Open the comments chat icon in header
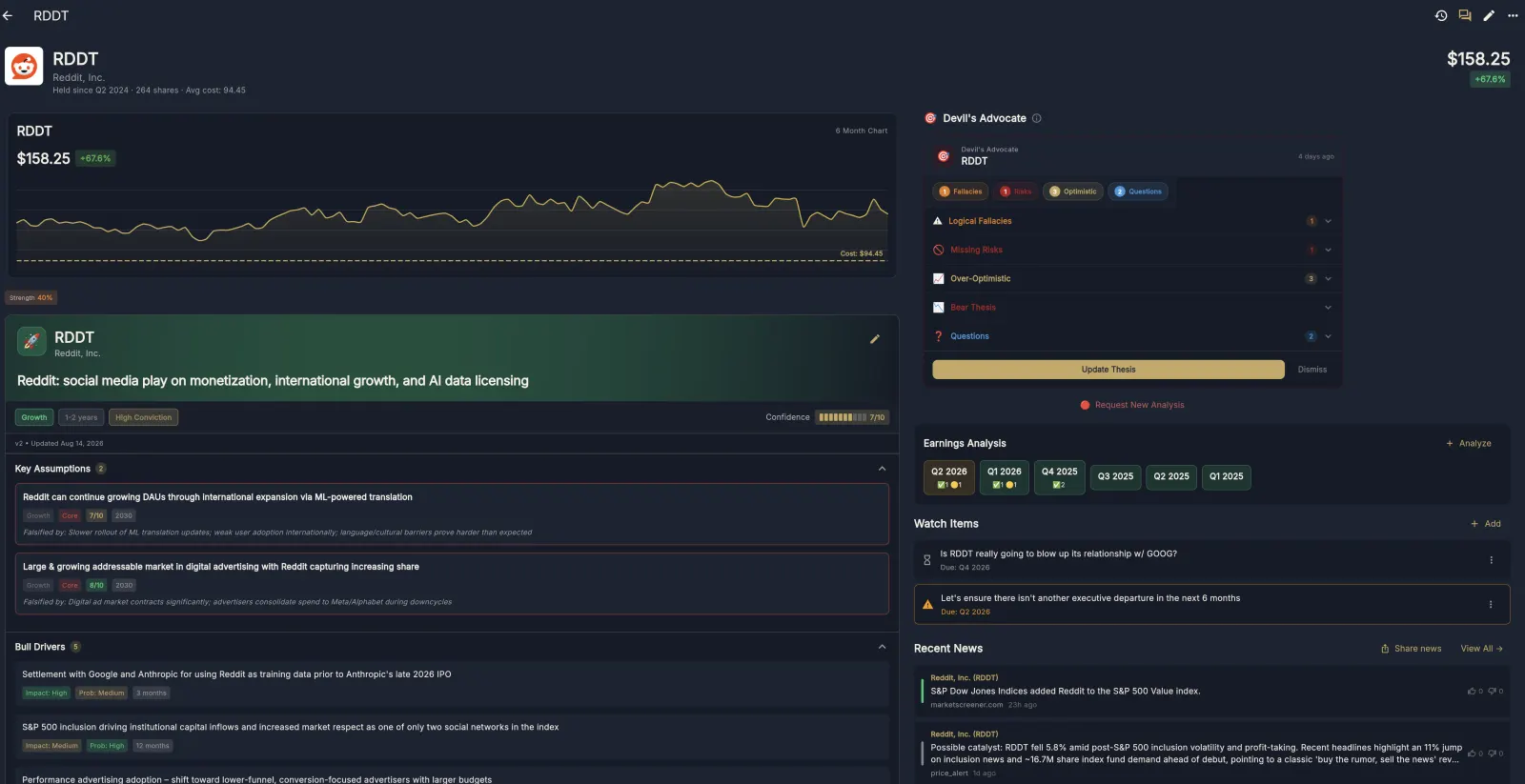This screenshot has width=1525, height=784. click(1465, 15)
